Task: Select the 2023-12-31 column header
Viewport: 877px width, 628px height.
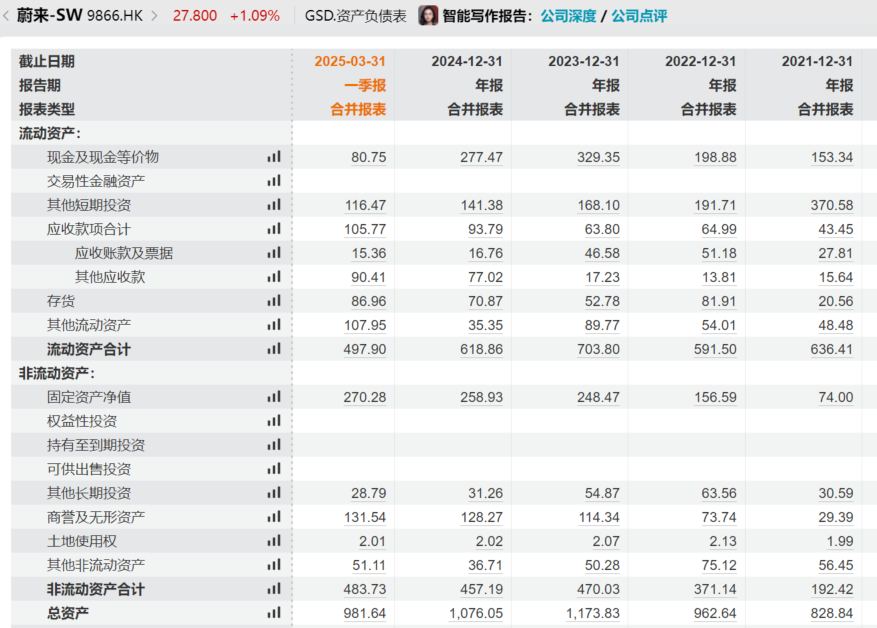Action: pos(584,62)
